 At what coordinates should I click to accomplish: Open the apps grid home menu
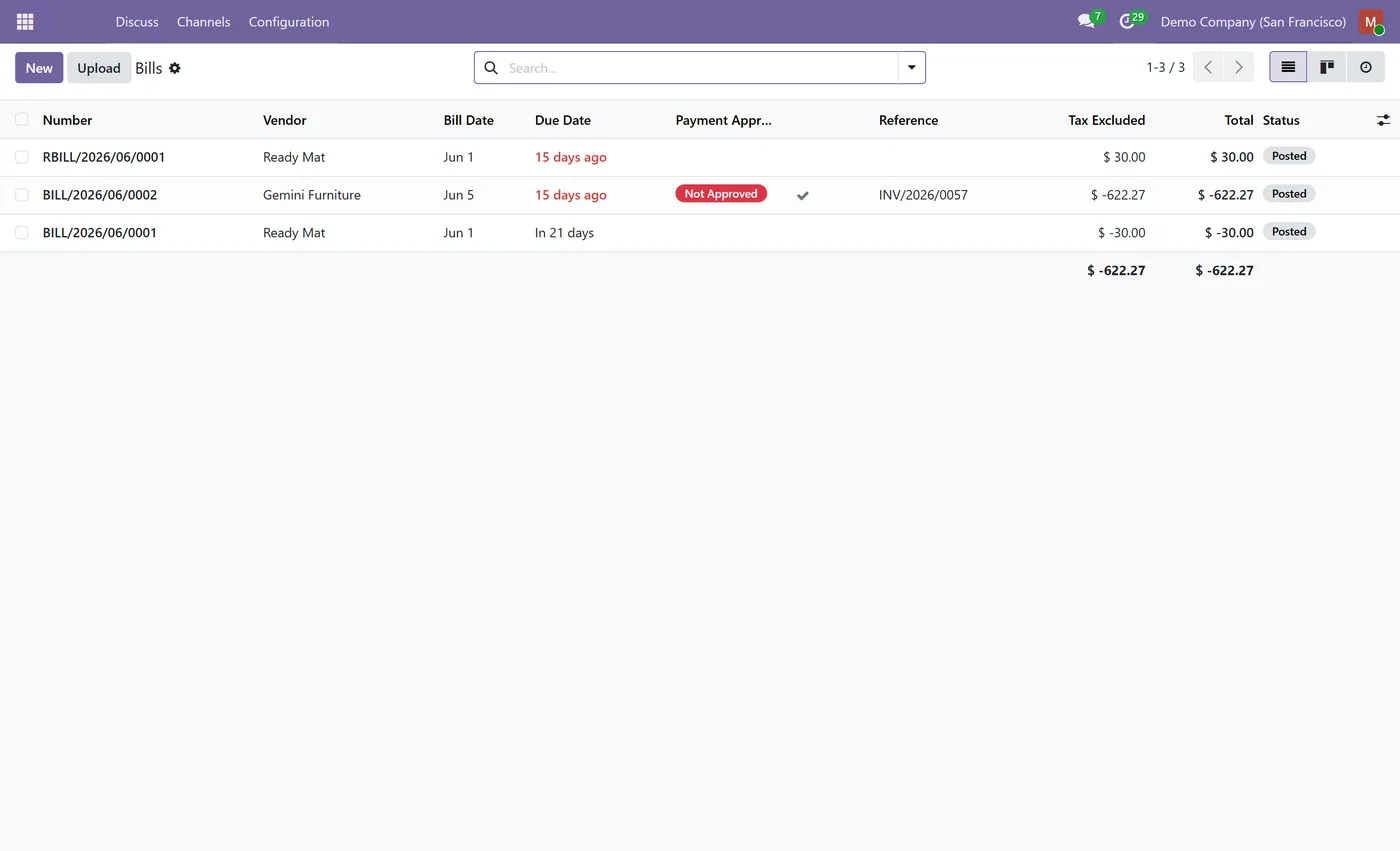pos(25,21)
